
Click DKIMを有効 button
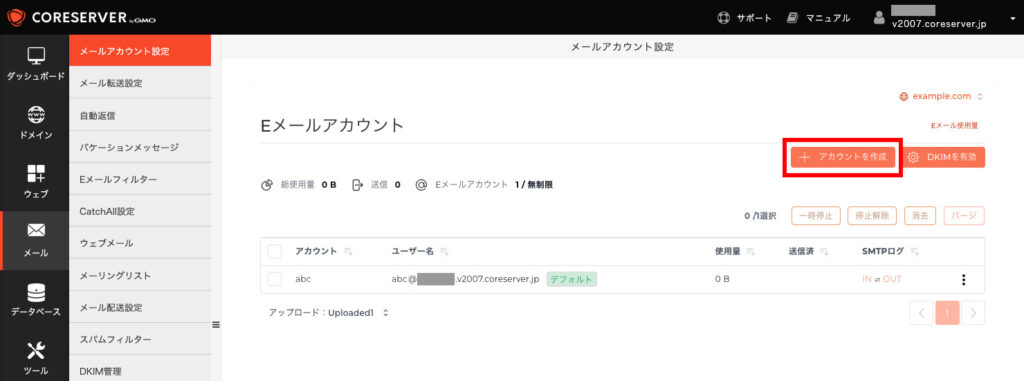coord(944,157)
